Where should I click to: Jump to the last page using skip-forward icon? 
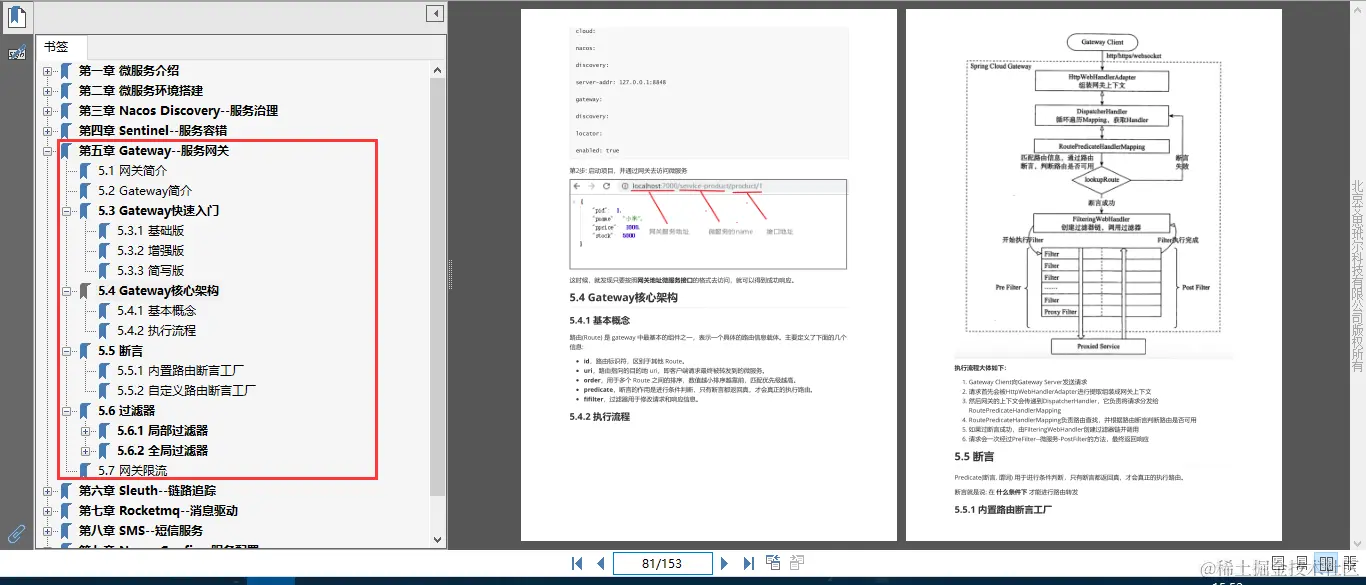click(748, 563)
